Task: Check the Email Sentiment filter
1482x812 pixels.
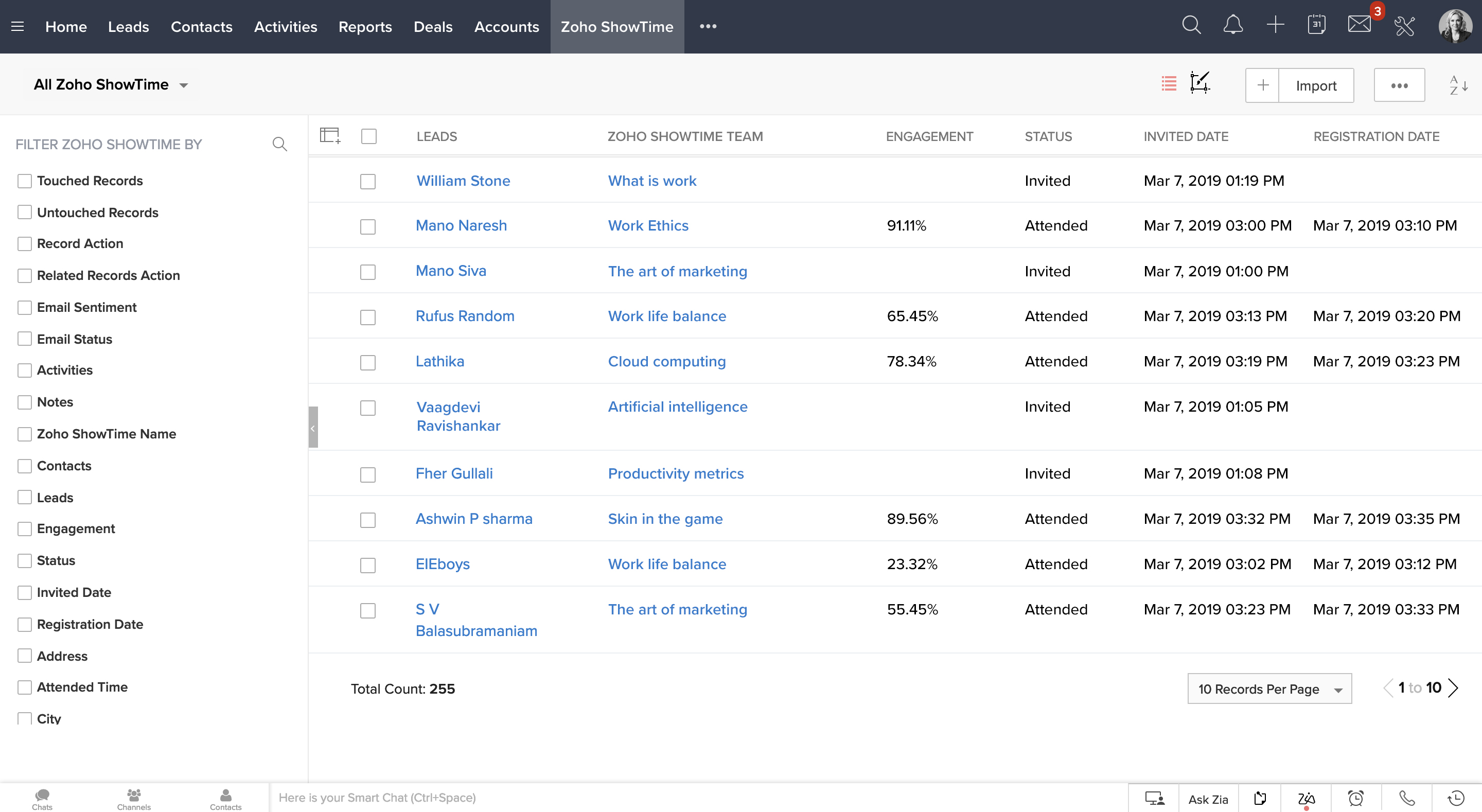Action: click(x=25, y=308)
